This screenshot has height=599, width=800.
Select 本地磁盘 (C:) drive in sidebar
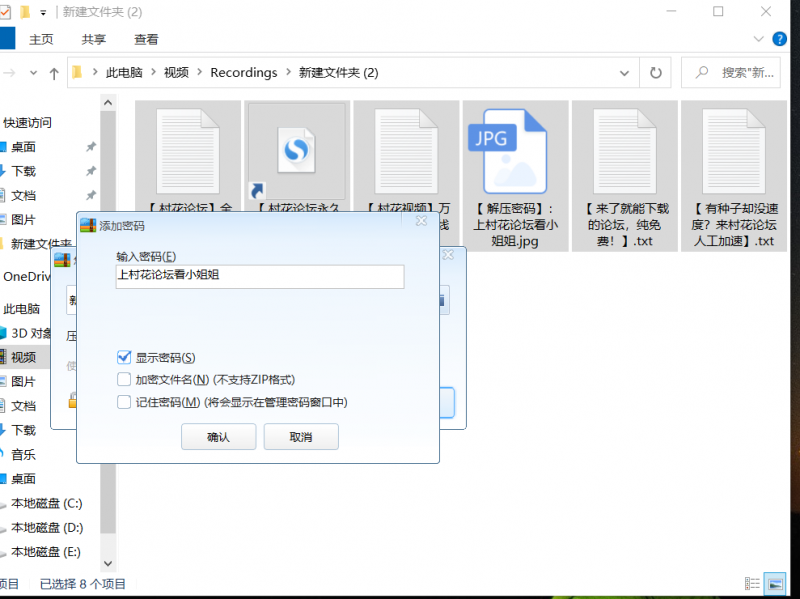pos(46,503)
